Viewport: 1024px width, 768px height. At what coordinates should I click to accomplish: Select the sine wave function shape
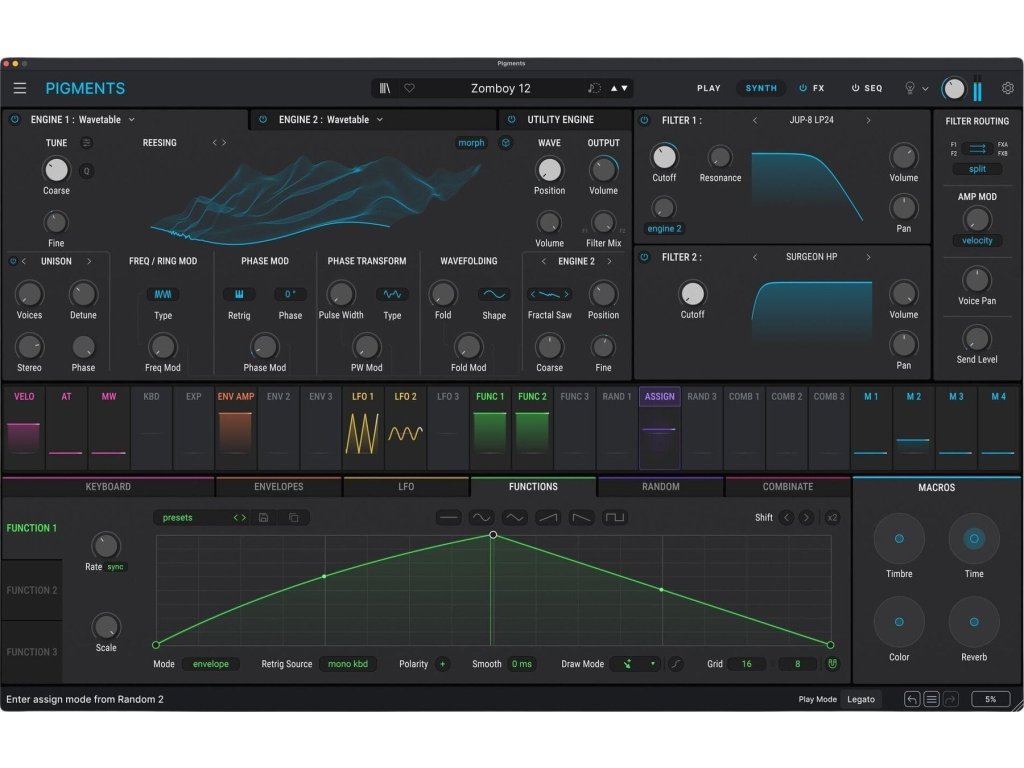482,518
